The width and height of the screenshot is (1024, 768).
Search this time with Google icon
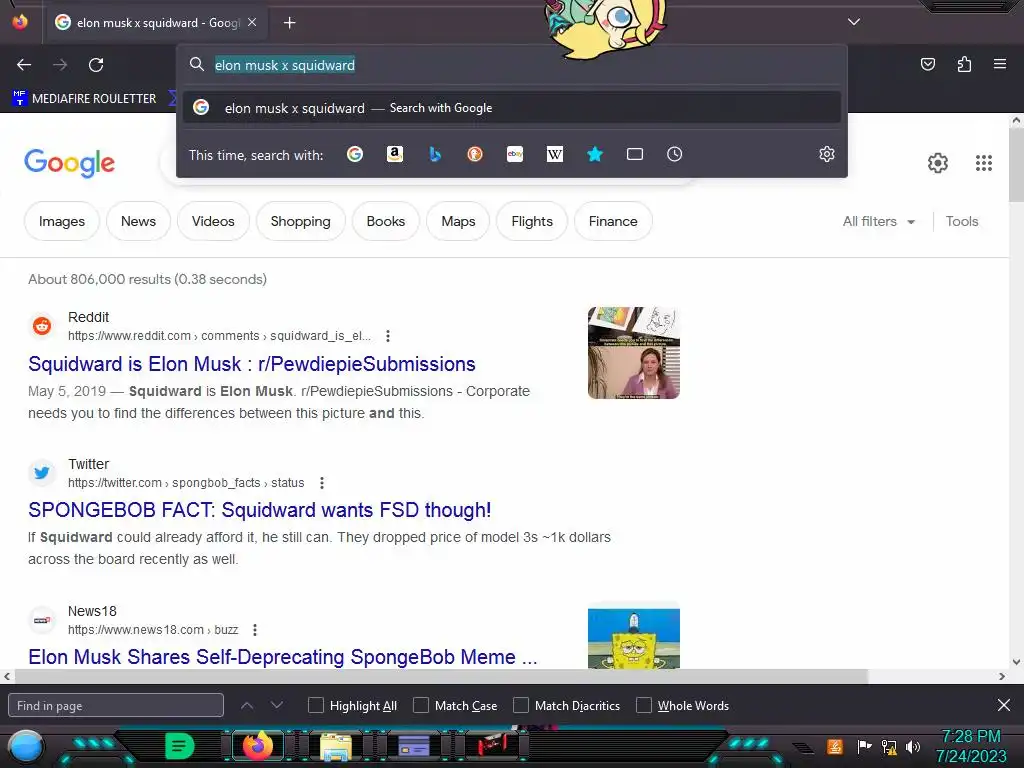(355, 154)
